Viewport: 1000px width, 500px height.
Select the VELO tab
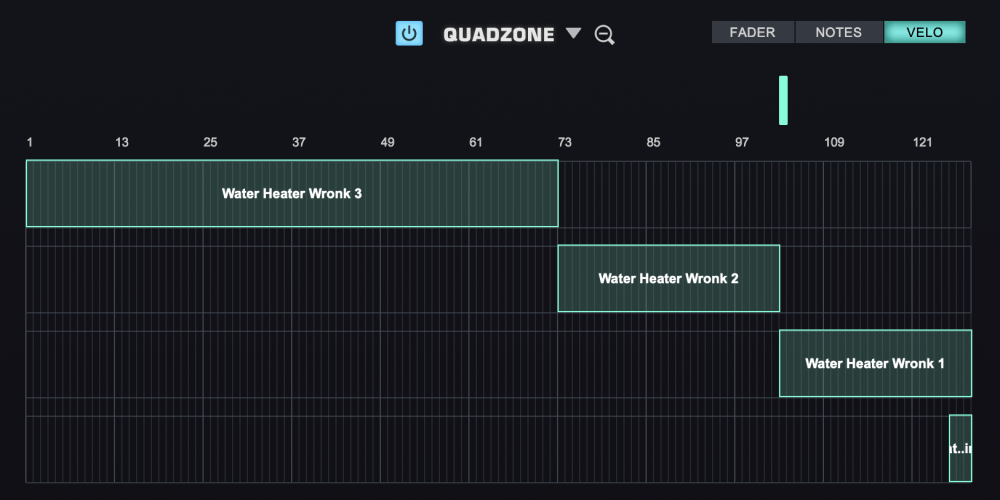pyautogui.click(x=925, y=32)
